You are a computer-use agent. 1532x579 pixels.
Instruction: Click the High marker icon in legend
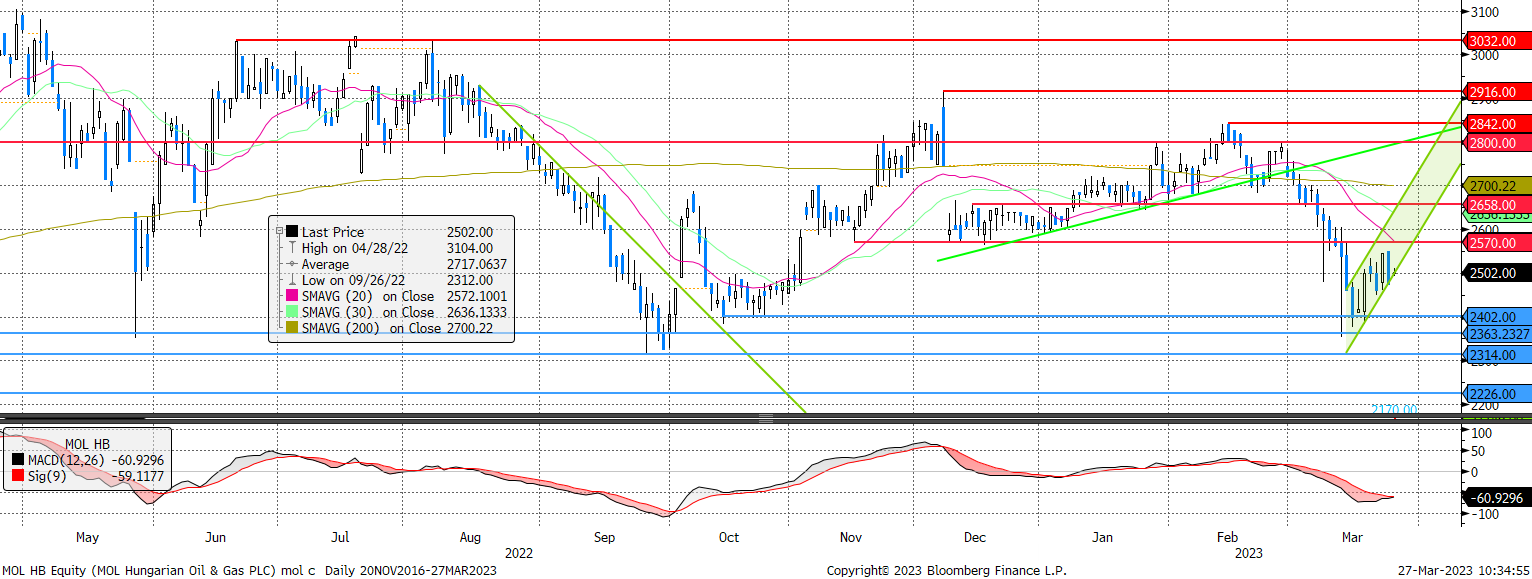tap(292, 248)
